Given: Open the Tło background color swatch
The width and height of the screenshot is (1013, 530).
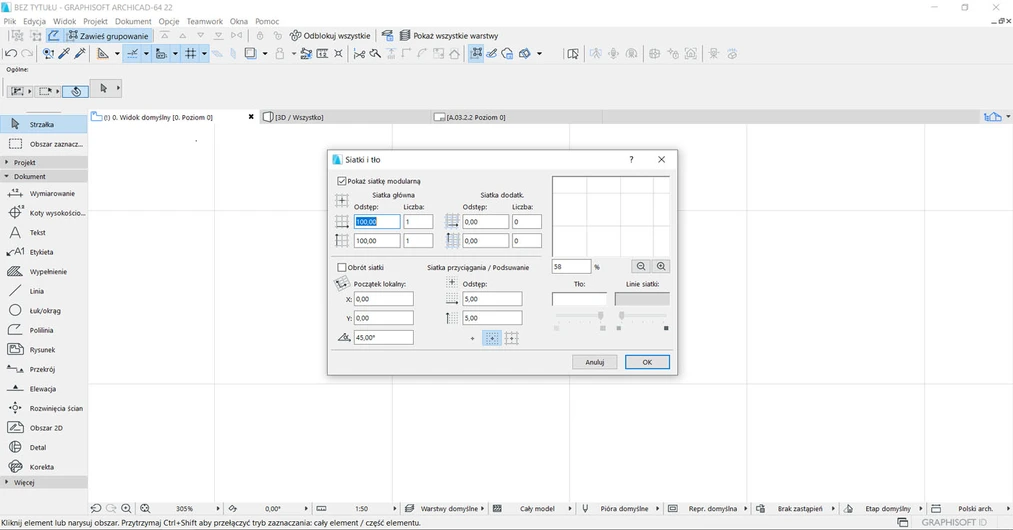Looking at the screenshot, I should click(580, 299).
